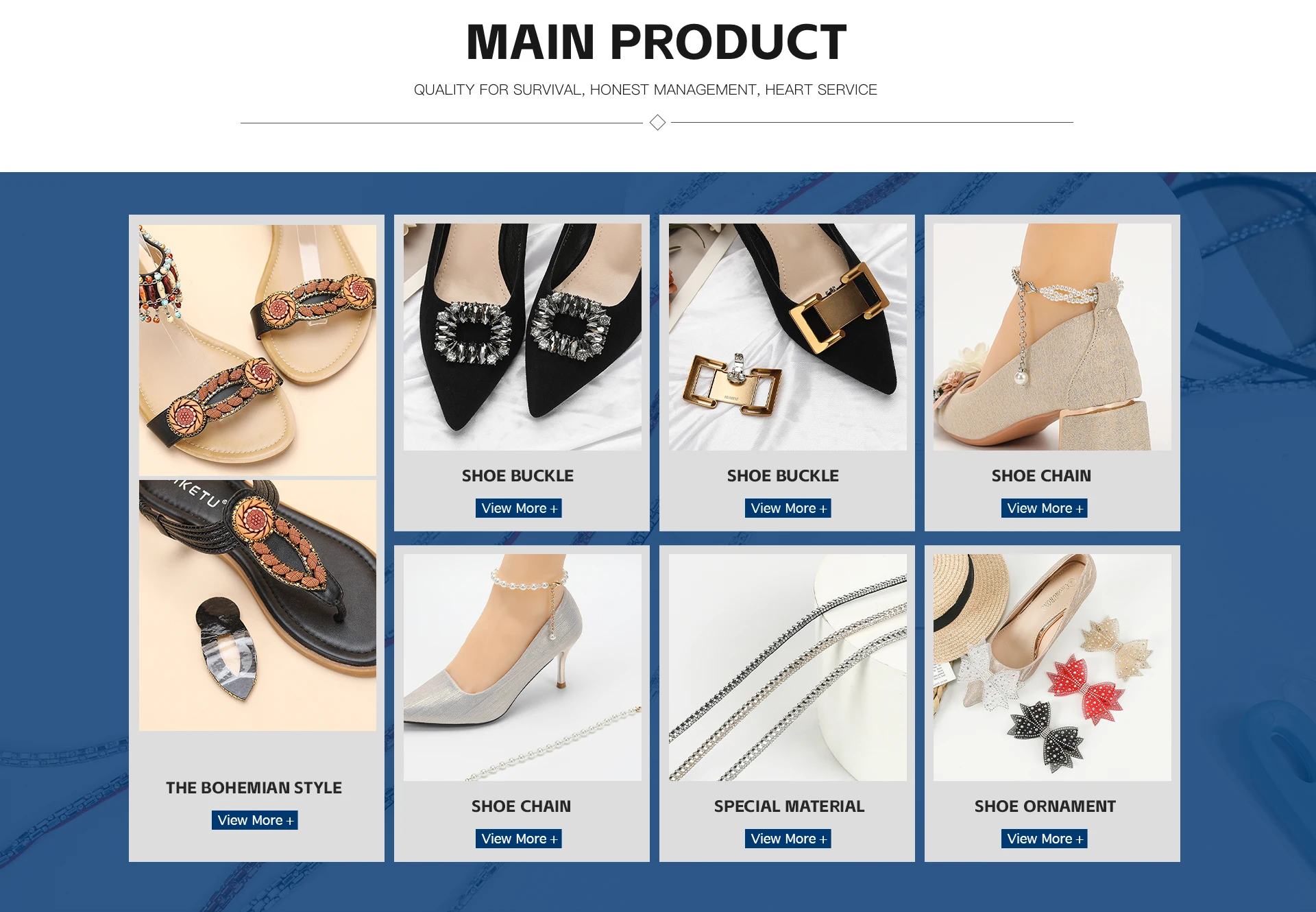Open the black flip-flop bohemian photo
This screenshot has height=912, width=1316.
click(257, 605)
